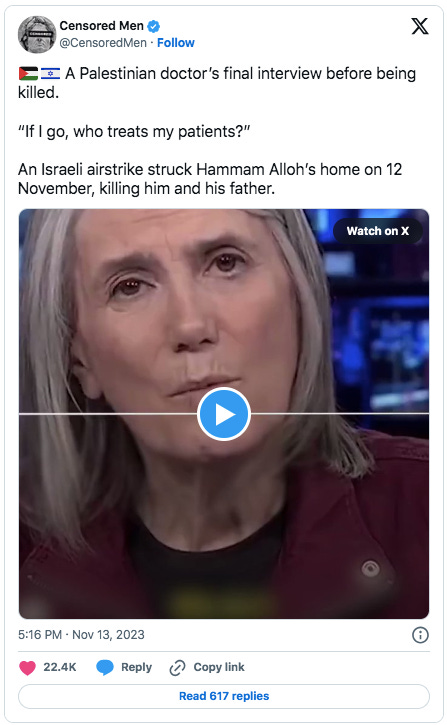This screenshot has width=447, height=725.
Task: Click the Watch on X button
Action: (x=378, y=231)
